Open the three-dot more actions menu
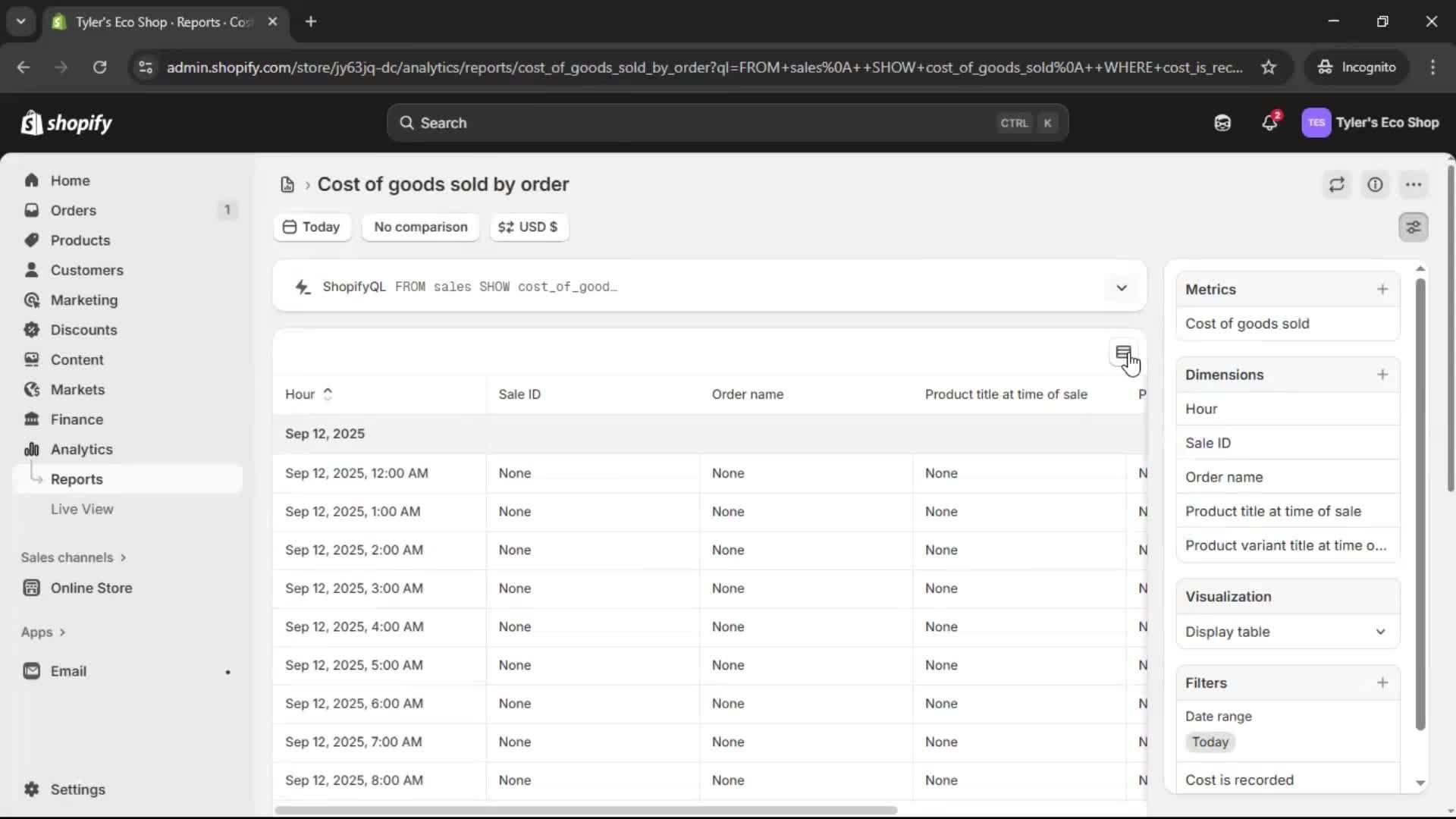This screenshot has height=819, width=1456. pyautogui.click(x=1413, y=184)
